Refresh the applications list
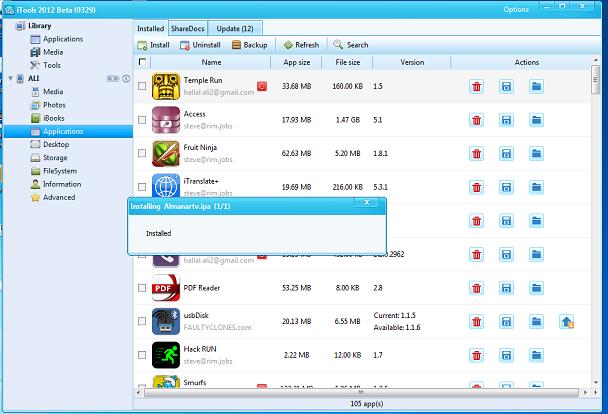Viewport: 608px width, 414px height. click(x=301, y=45)
